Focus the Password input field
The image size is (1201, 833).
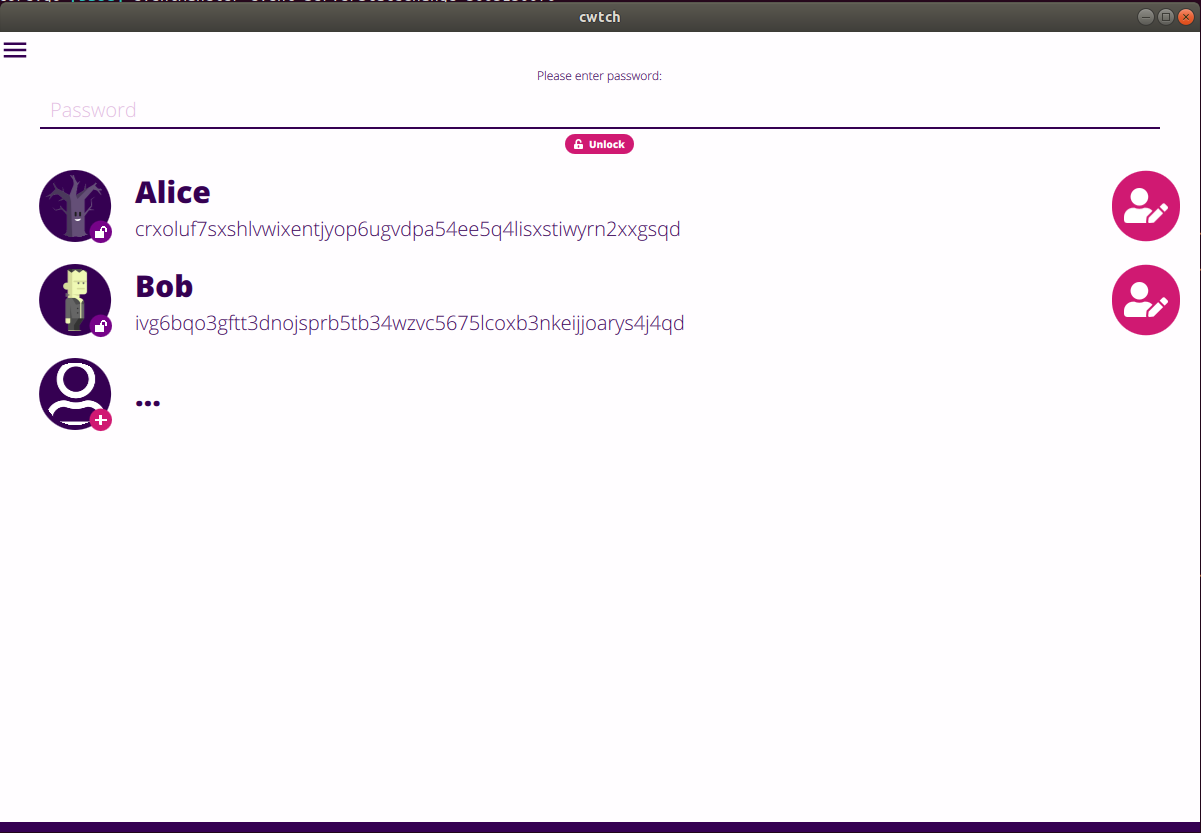pos(599,110)
